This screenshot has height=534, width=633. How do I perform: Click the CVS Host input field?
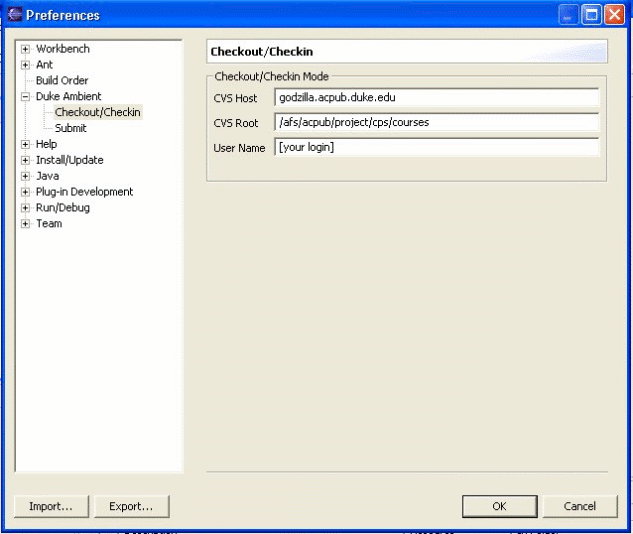(436, 98)
